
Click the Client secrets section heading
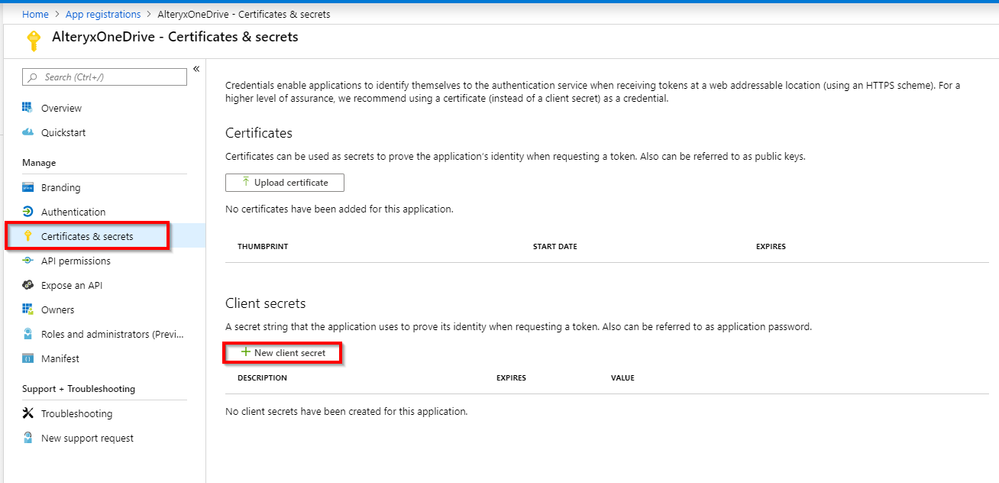click(x=266, y=303)
